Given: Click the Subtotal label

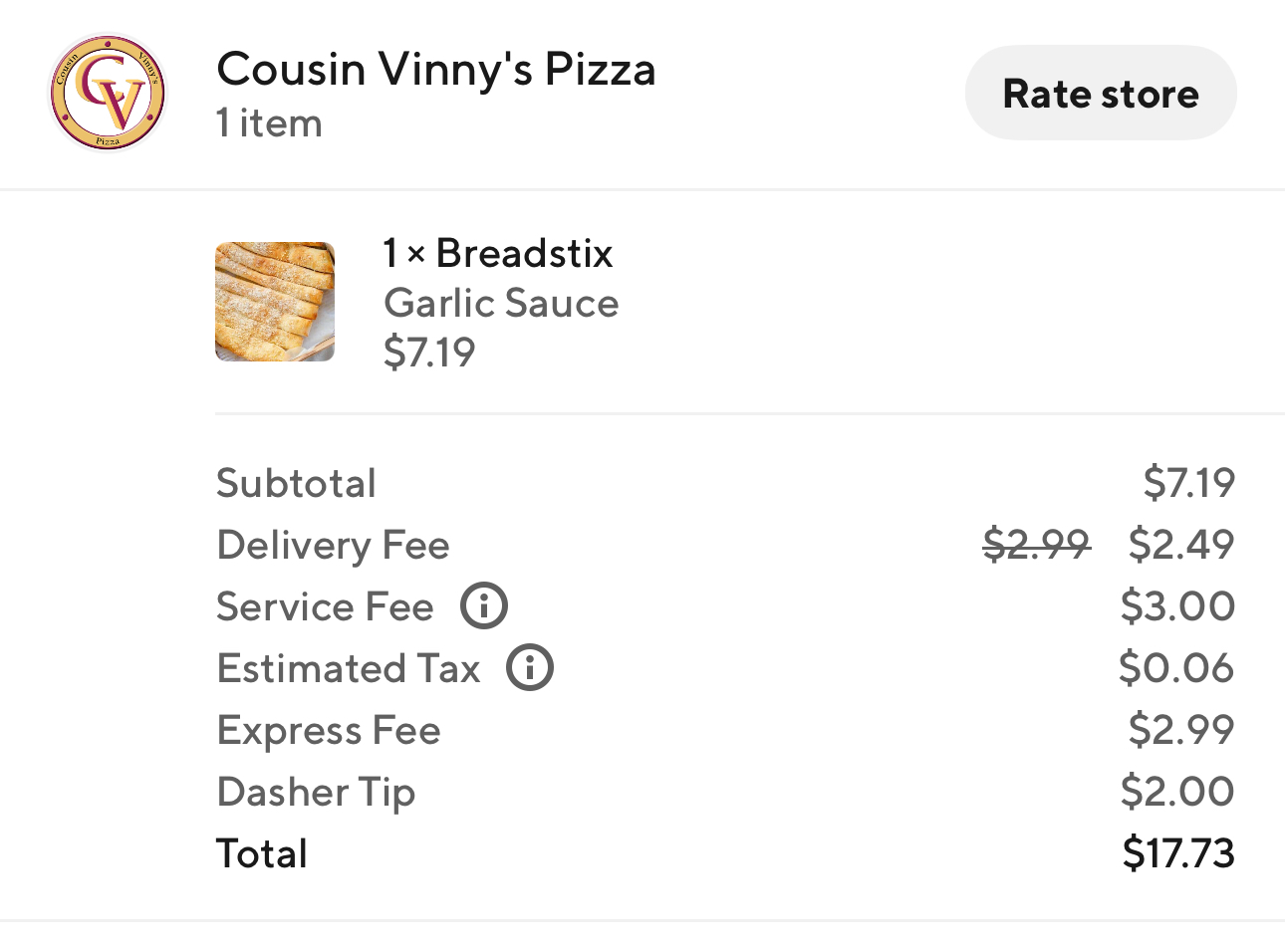Looking at the screenshot, I should 297,483.
